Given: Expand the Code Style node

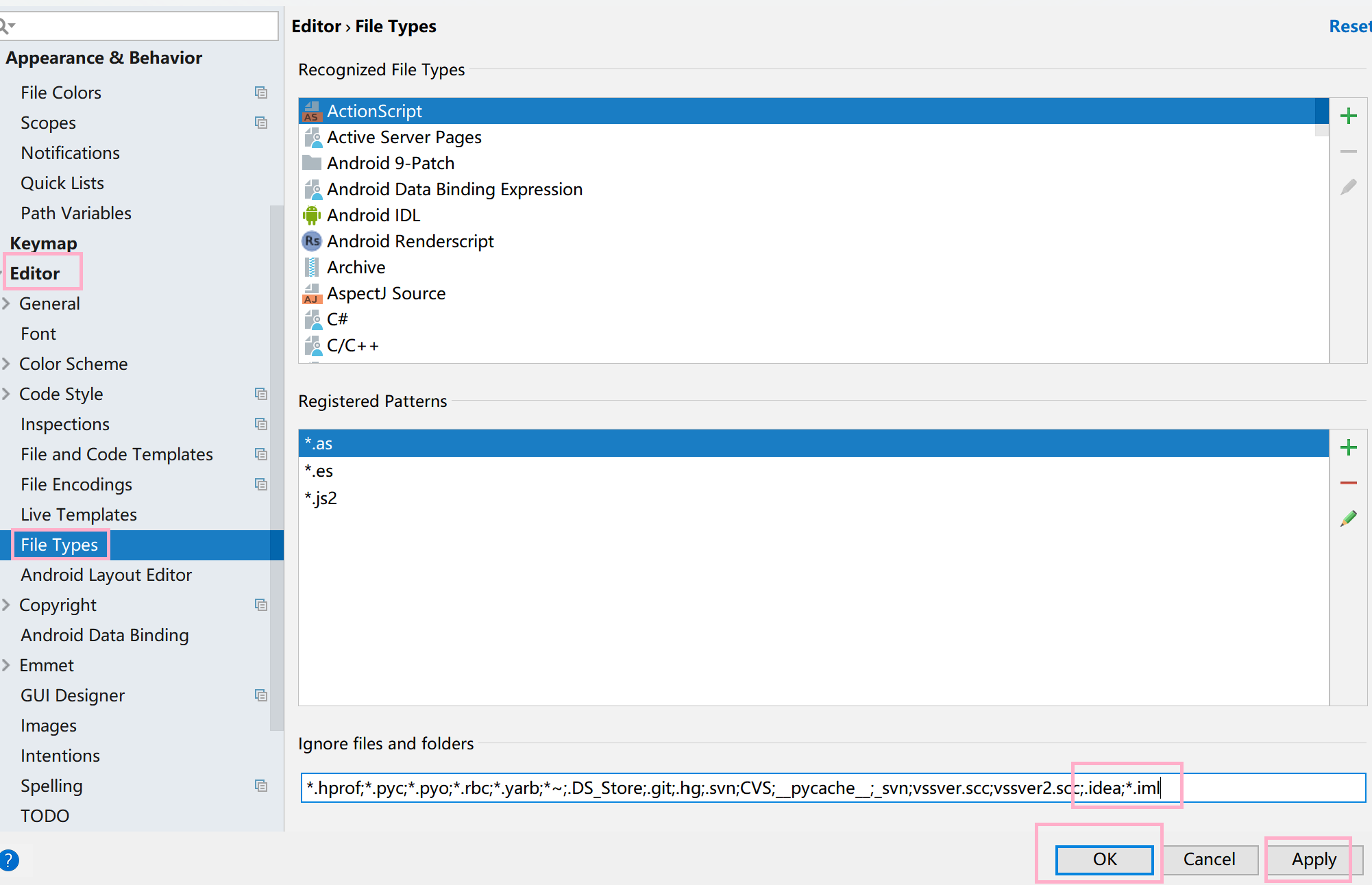Looking at the screenshot, I should click(6, 394).
